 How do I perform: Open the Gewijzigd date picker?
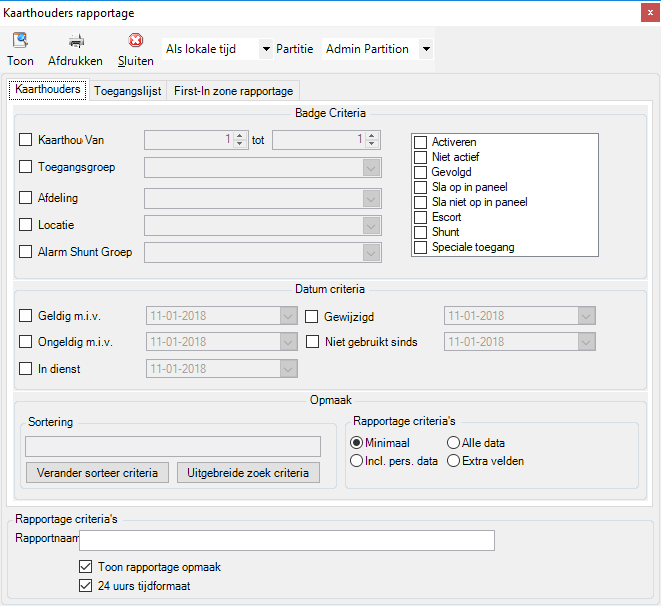coord(586,316)
